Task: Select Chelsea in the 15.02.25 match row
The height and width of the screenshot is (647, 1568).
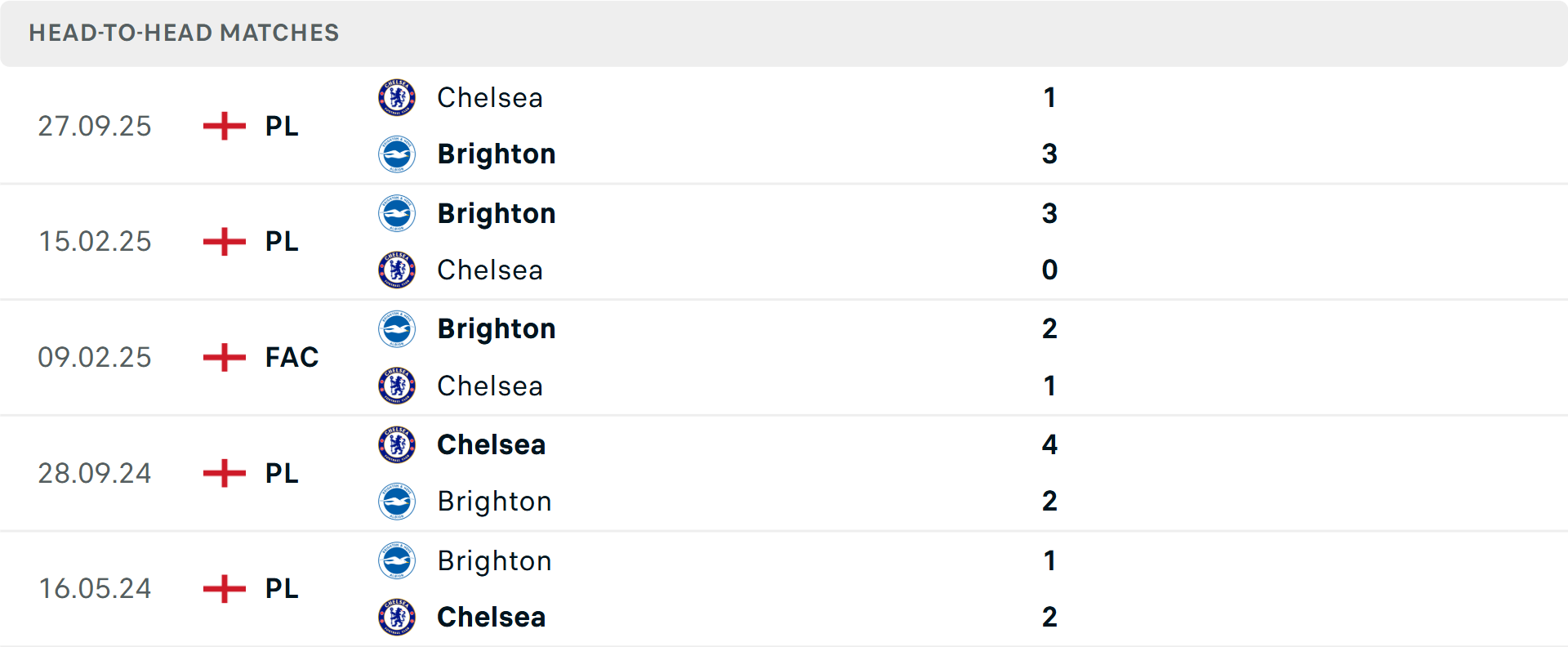Action: point(489,270)
